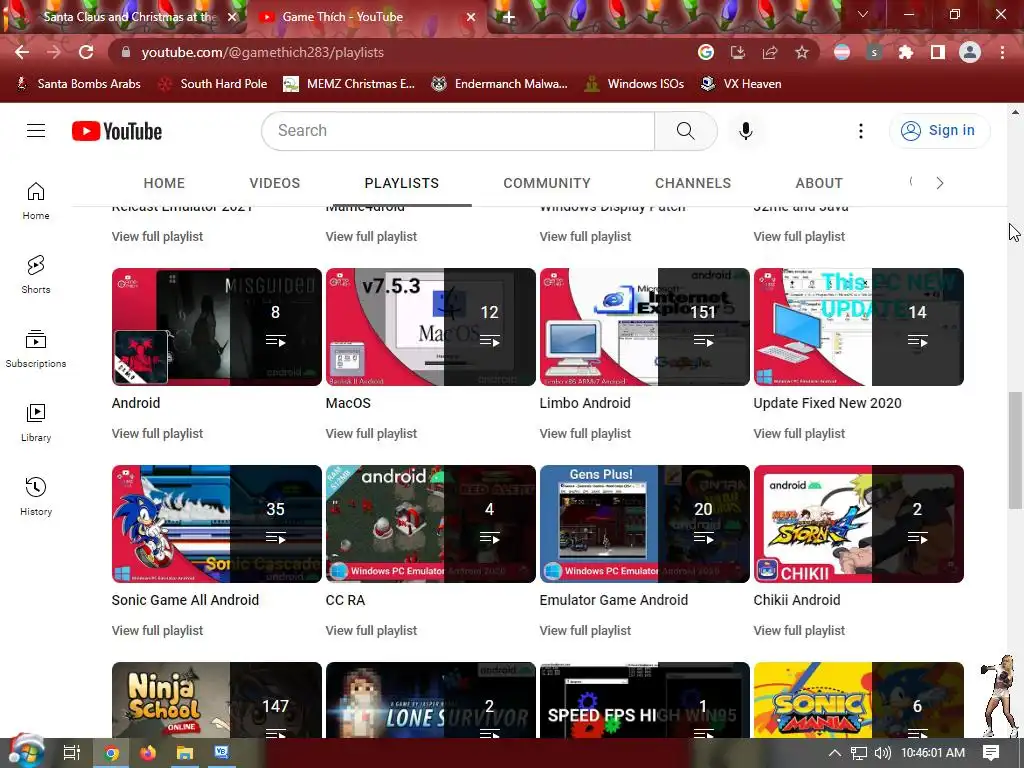This screenshot has height=768, width=1024.
Task: Expand the tab search dropdown arrow
Action: [863, 14]
